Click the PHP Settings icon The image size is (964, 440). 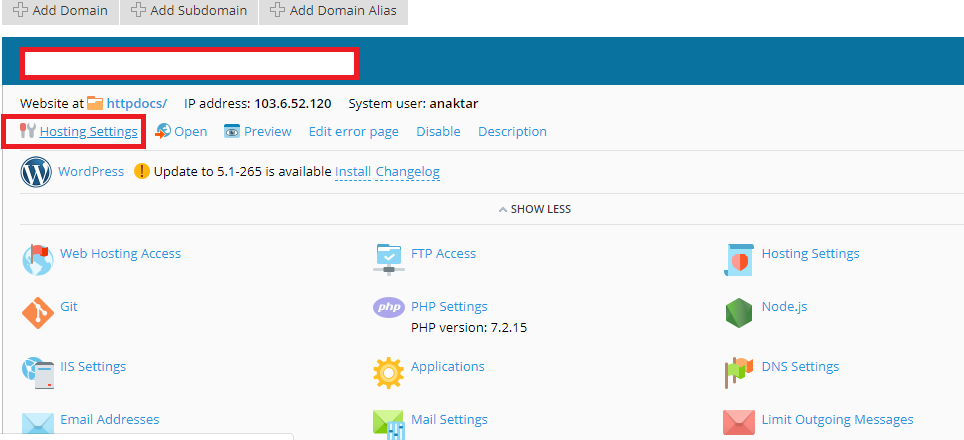tap(388, 308)
